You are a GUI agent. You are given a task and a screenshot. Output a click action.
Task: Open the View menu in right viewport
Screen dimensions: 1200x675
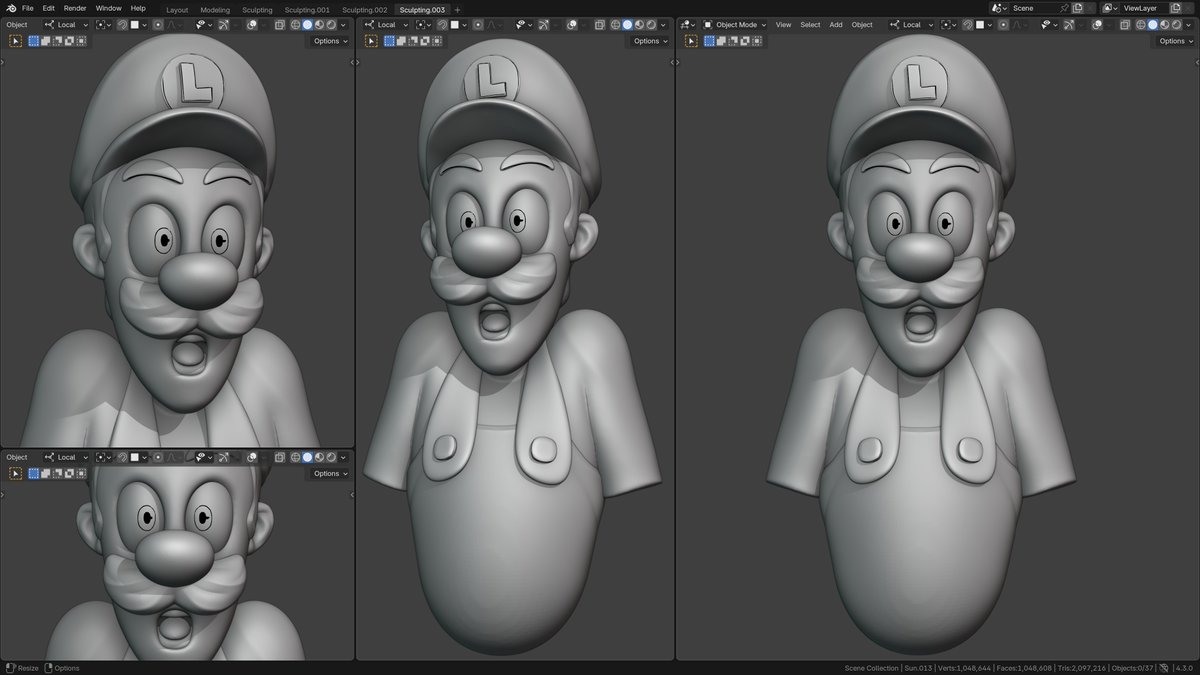(x=783, y=25)
